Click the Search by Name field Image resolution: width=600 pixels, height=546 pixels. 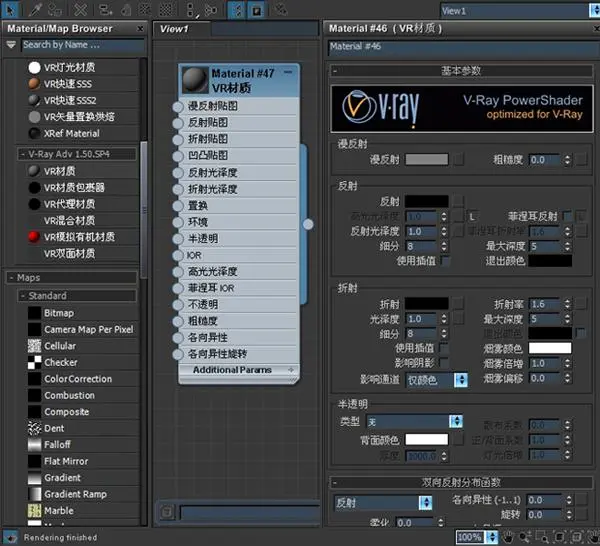pyautogui.click(x=83, y=45)
